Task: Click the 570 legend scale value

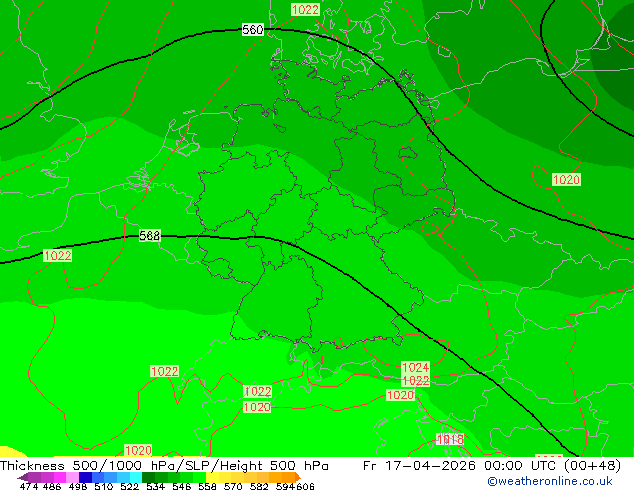Action: tap(233, 486)
